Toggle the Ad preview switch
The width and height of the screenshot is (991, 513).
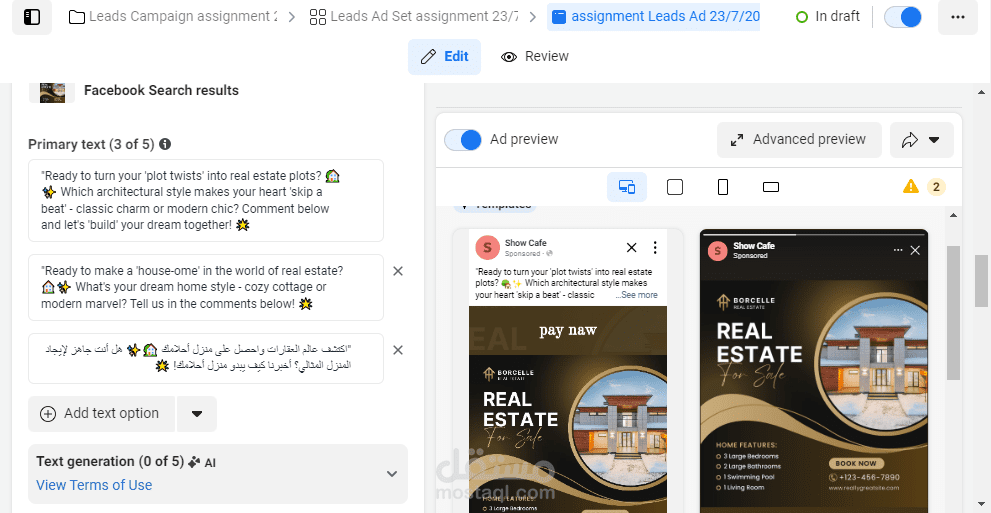463,140
